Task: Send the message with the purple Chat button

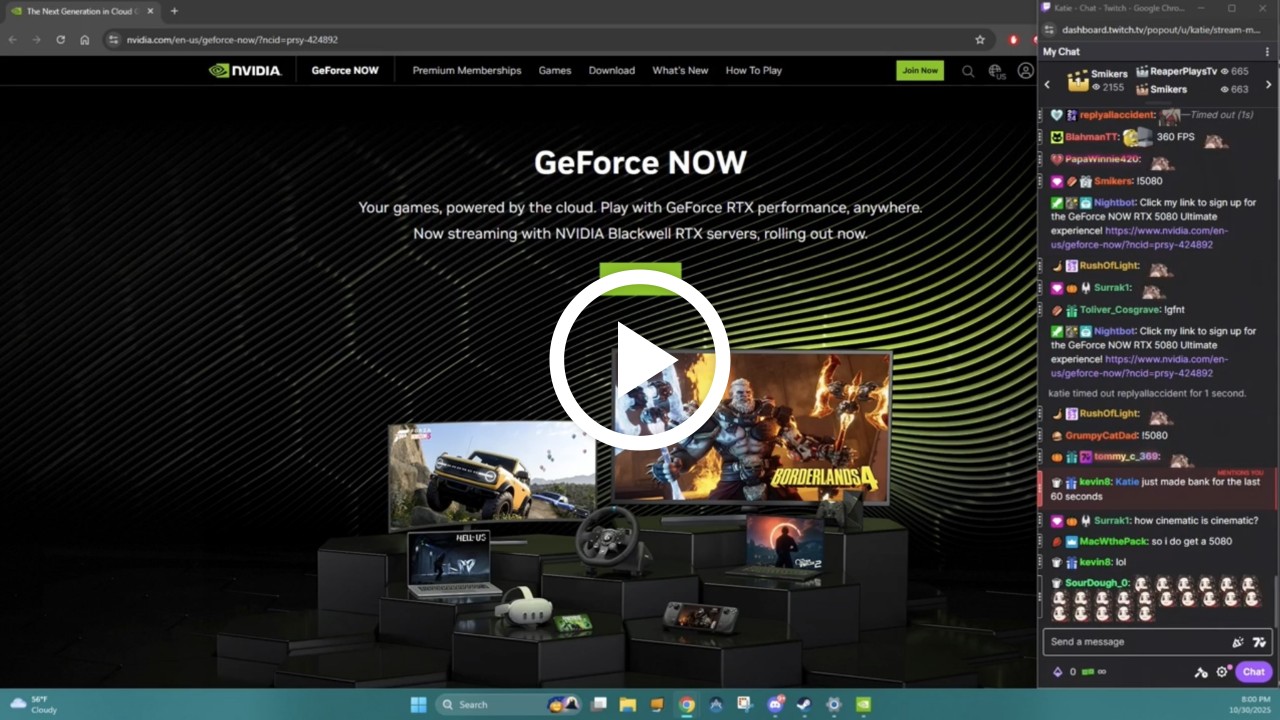Action: (x=1253, y=672)
